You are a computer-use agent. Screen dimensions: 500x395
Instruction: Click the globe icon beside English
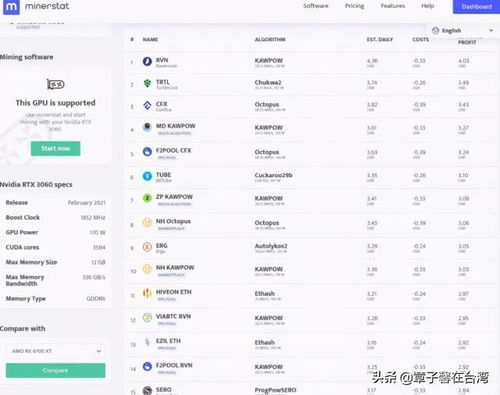435,31
